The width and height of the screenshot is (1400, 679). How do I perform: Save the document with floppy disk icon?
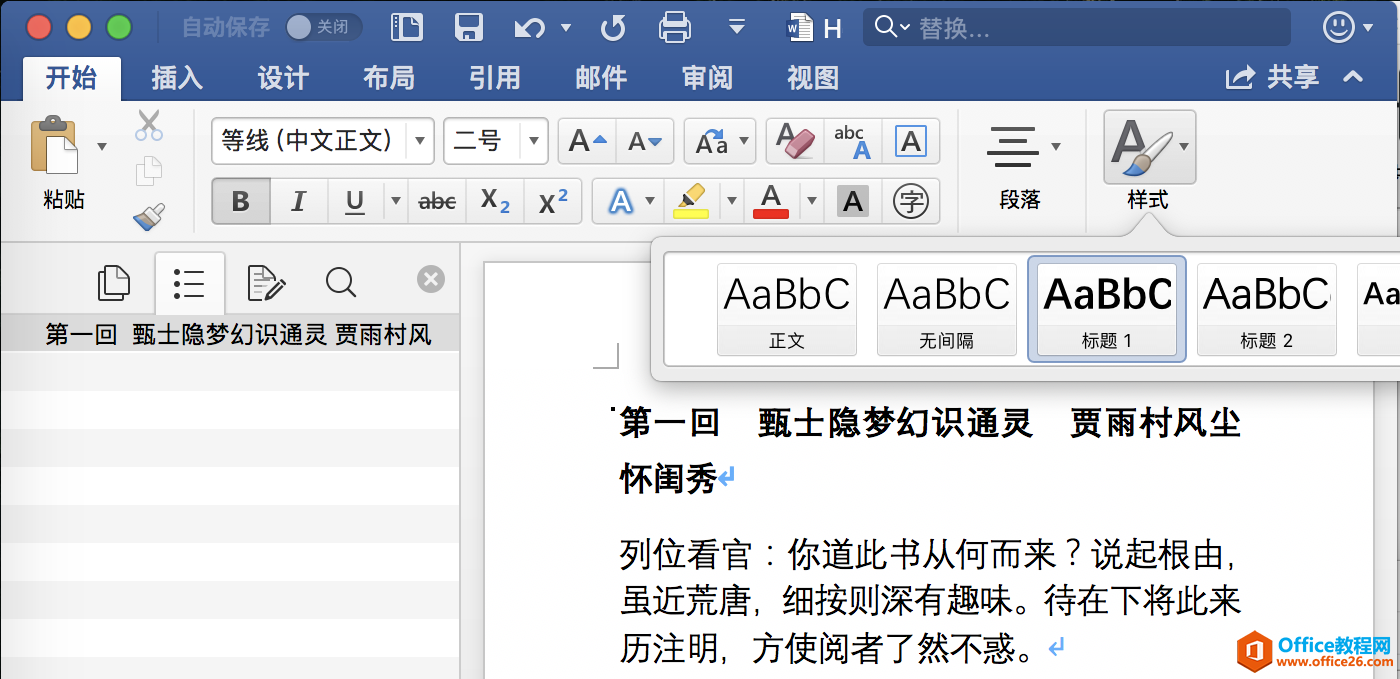(x=469, y=27)
